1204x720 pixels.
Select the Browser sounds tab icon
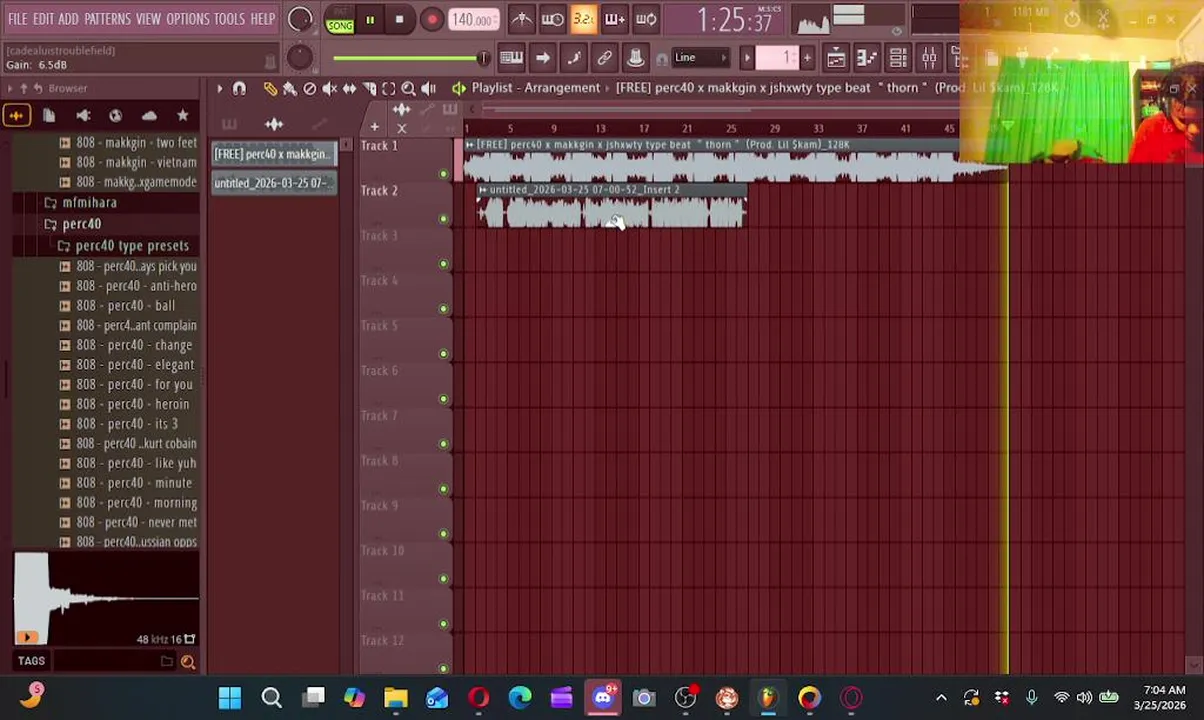point(16,116)
